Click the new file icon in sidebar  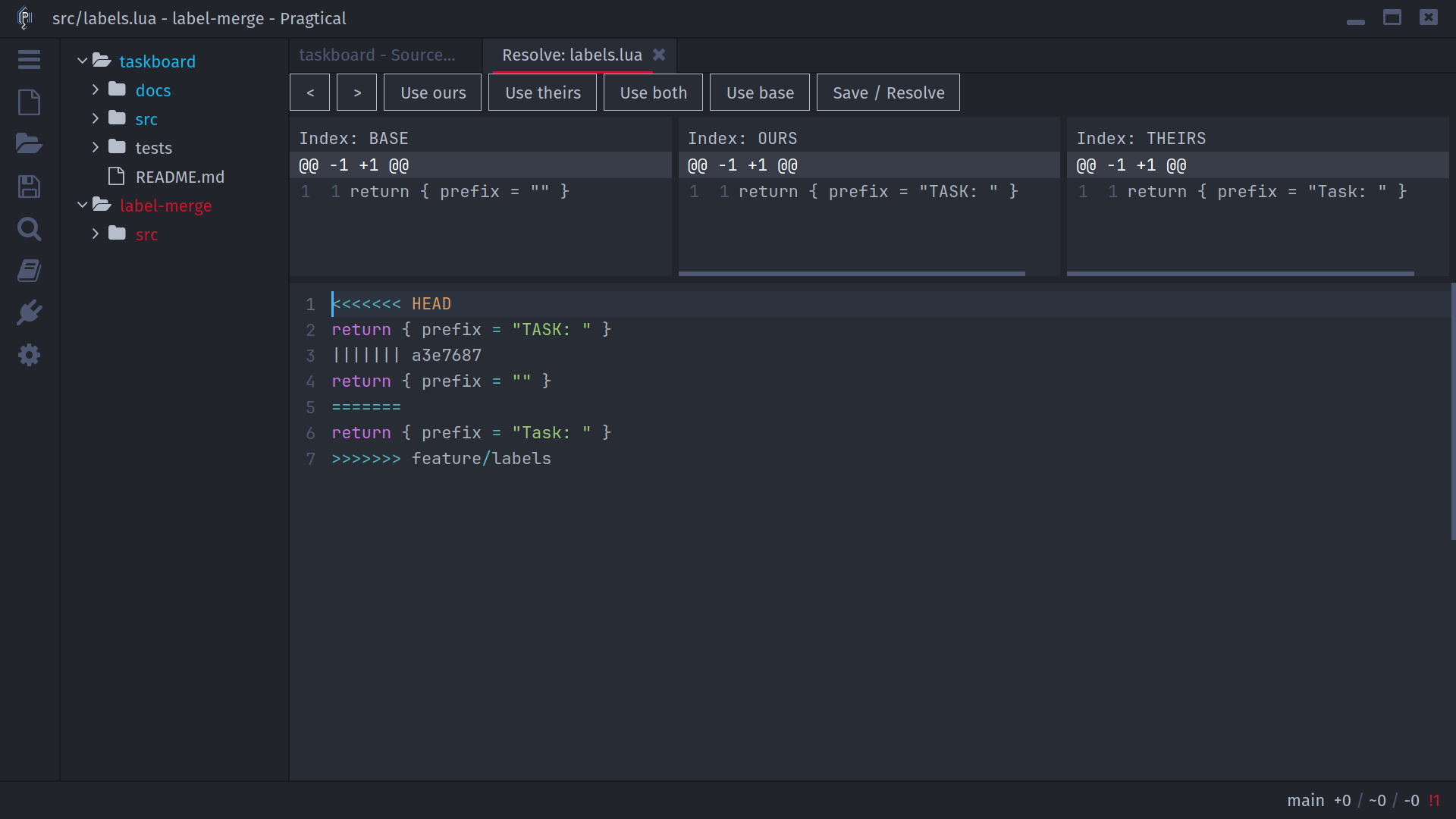click(29, 102)
